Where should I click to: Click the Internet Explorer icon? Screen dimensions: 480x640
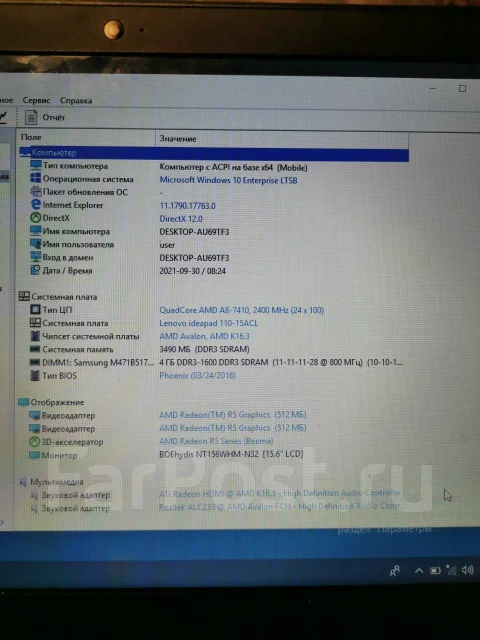tap(36, 204)
